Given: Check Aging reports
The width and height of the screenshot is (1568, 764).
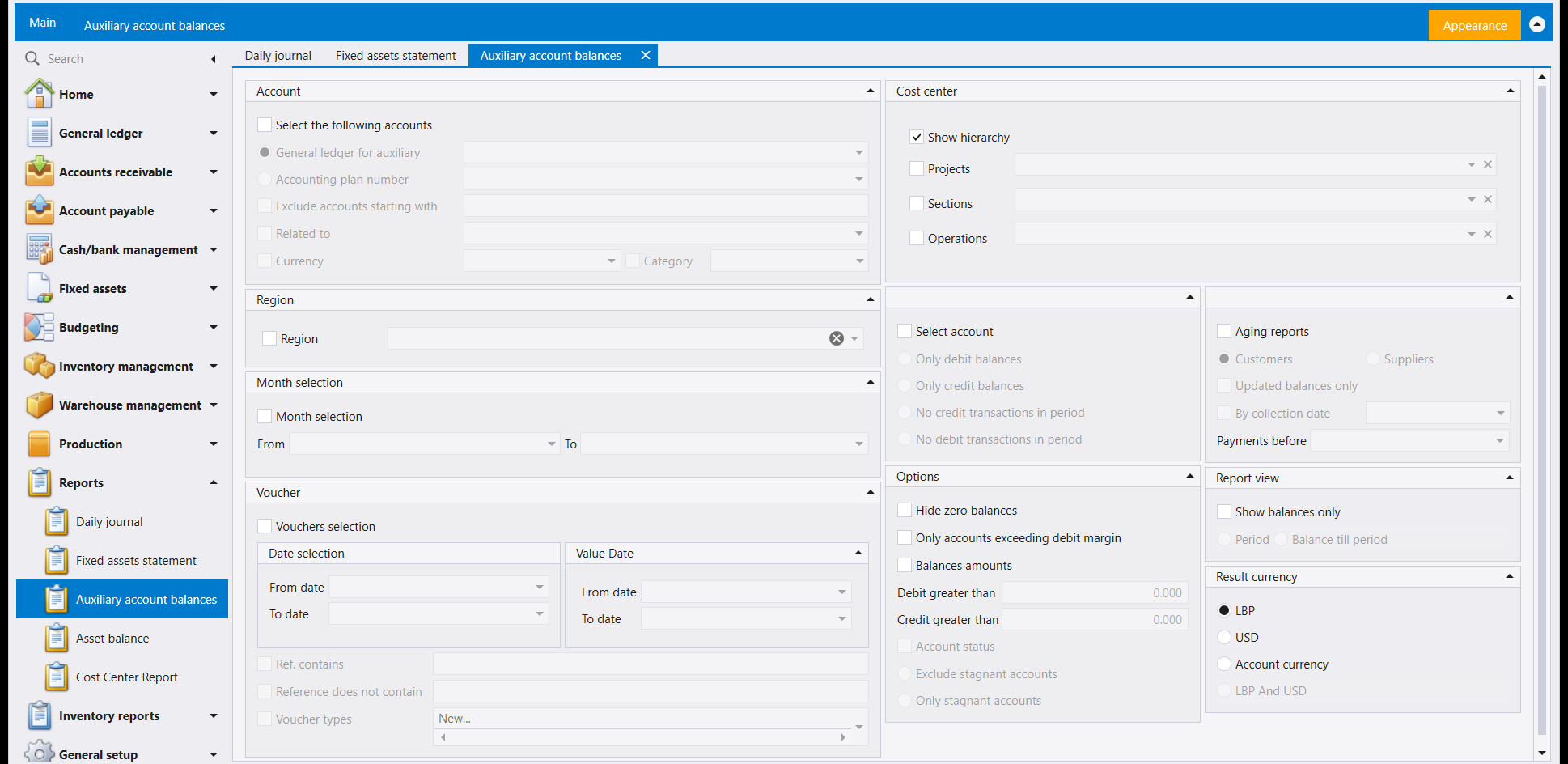Looking at the screenshot, I should pyautogui.click(x=1224, y=331).
